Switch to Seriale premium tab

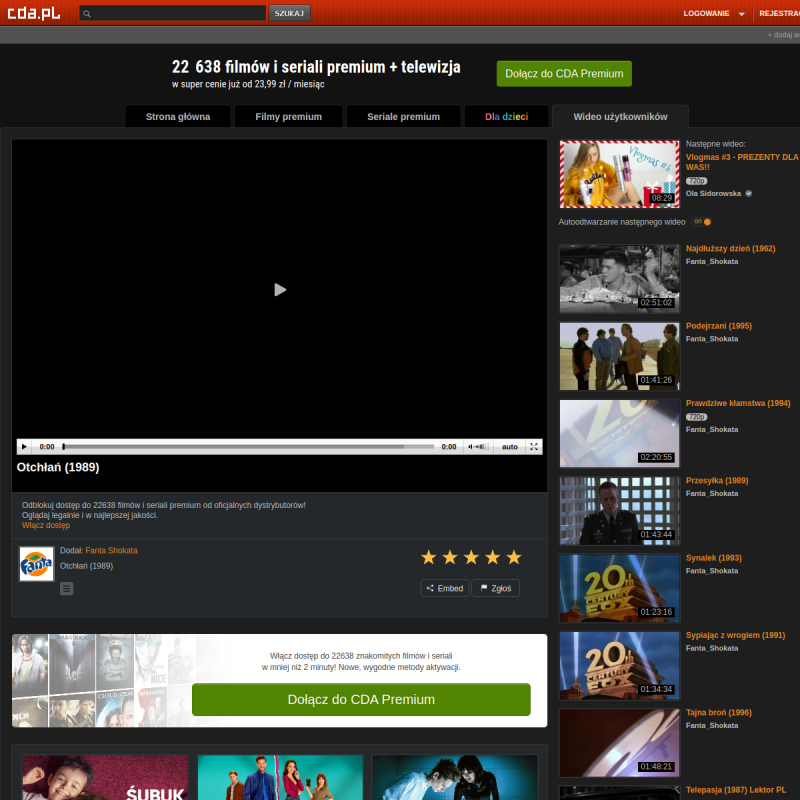tap(404, 116)
